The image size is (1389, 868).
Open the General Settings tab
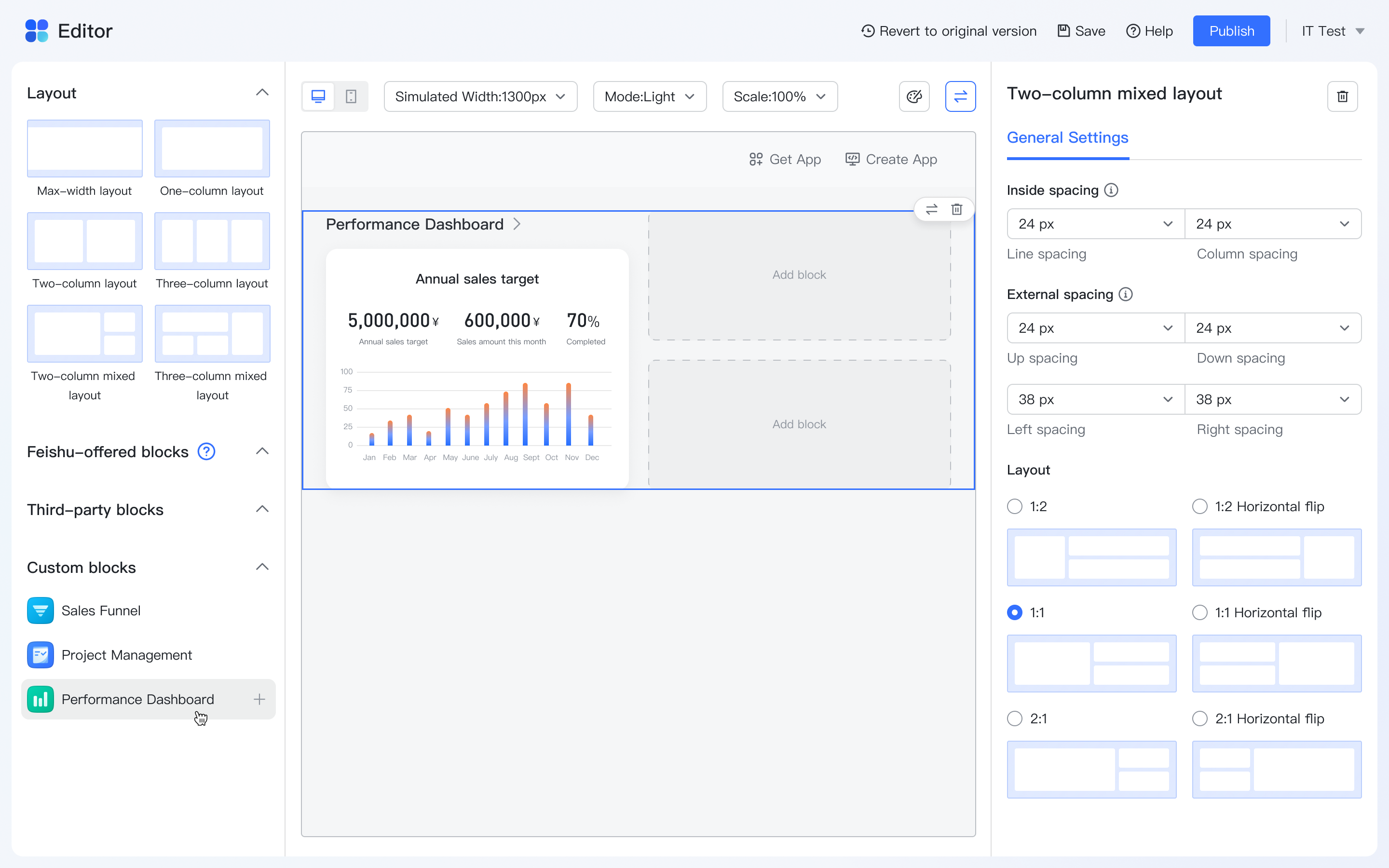1068,138
